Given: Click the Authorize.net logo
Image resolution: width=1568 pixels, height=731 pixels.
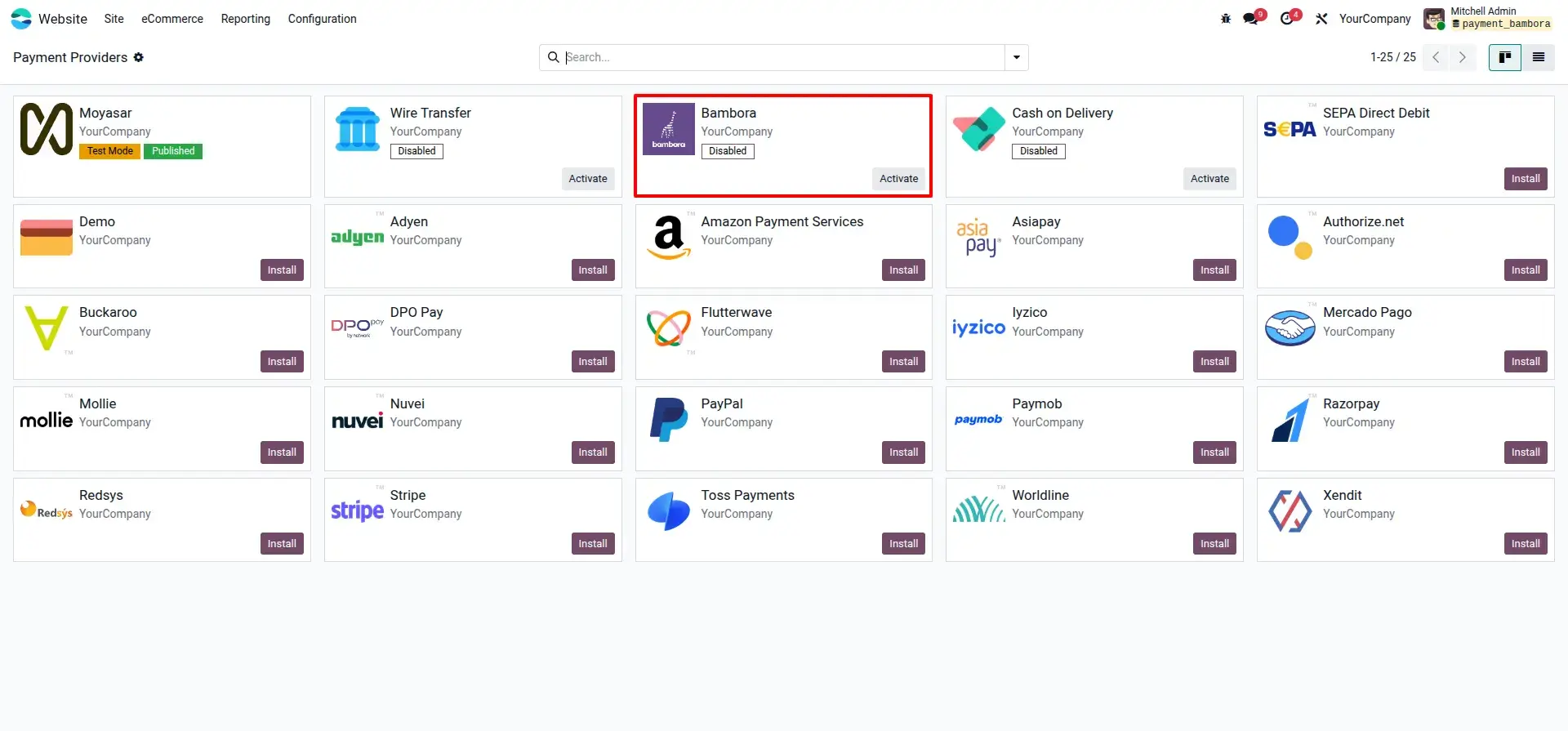Looking at the screenshot, I should (x=1290, y=237).
